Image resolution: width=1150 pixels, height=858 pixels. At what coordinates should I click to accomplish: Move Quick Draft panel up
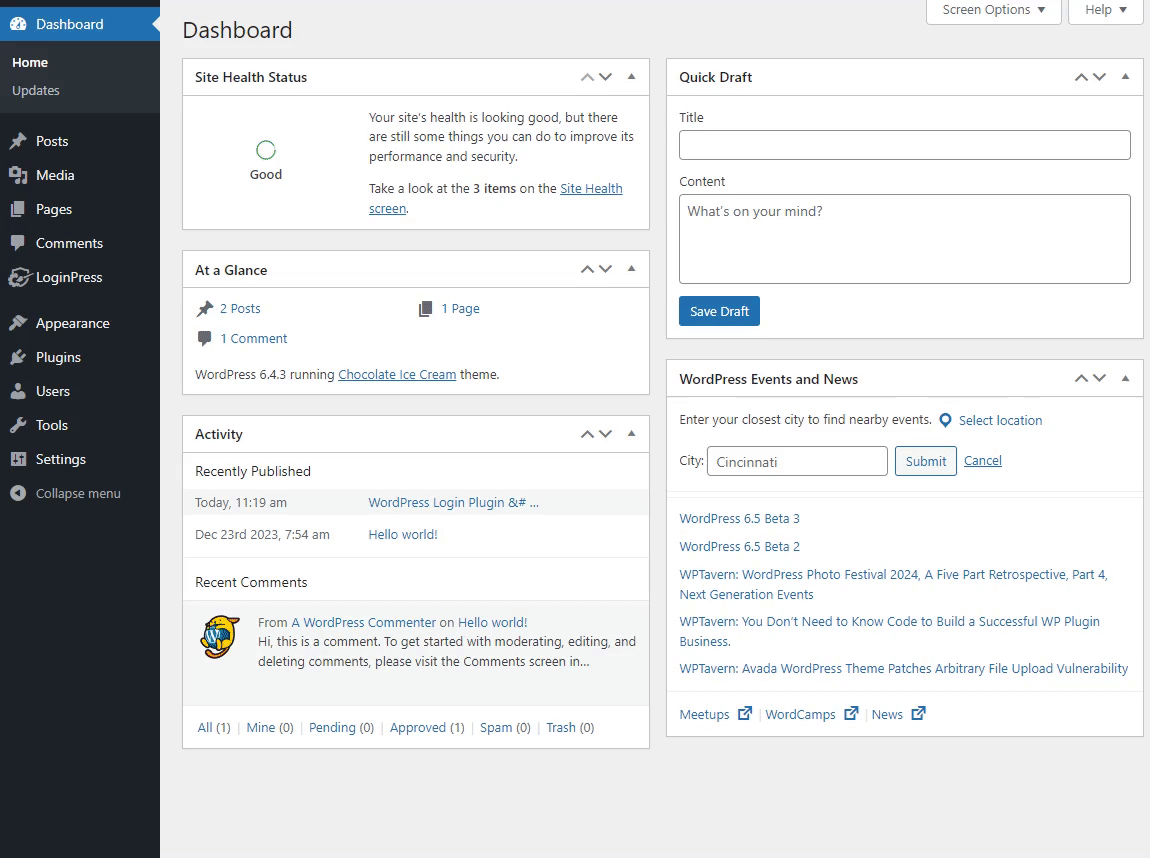pos(1081,77)
